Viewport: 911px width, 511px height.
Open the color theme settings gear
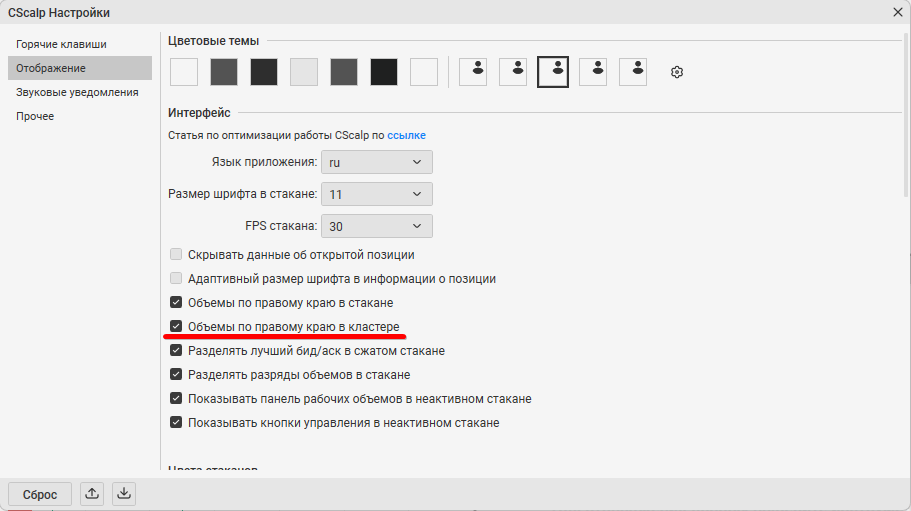[676, 72]
